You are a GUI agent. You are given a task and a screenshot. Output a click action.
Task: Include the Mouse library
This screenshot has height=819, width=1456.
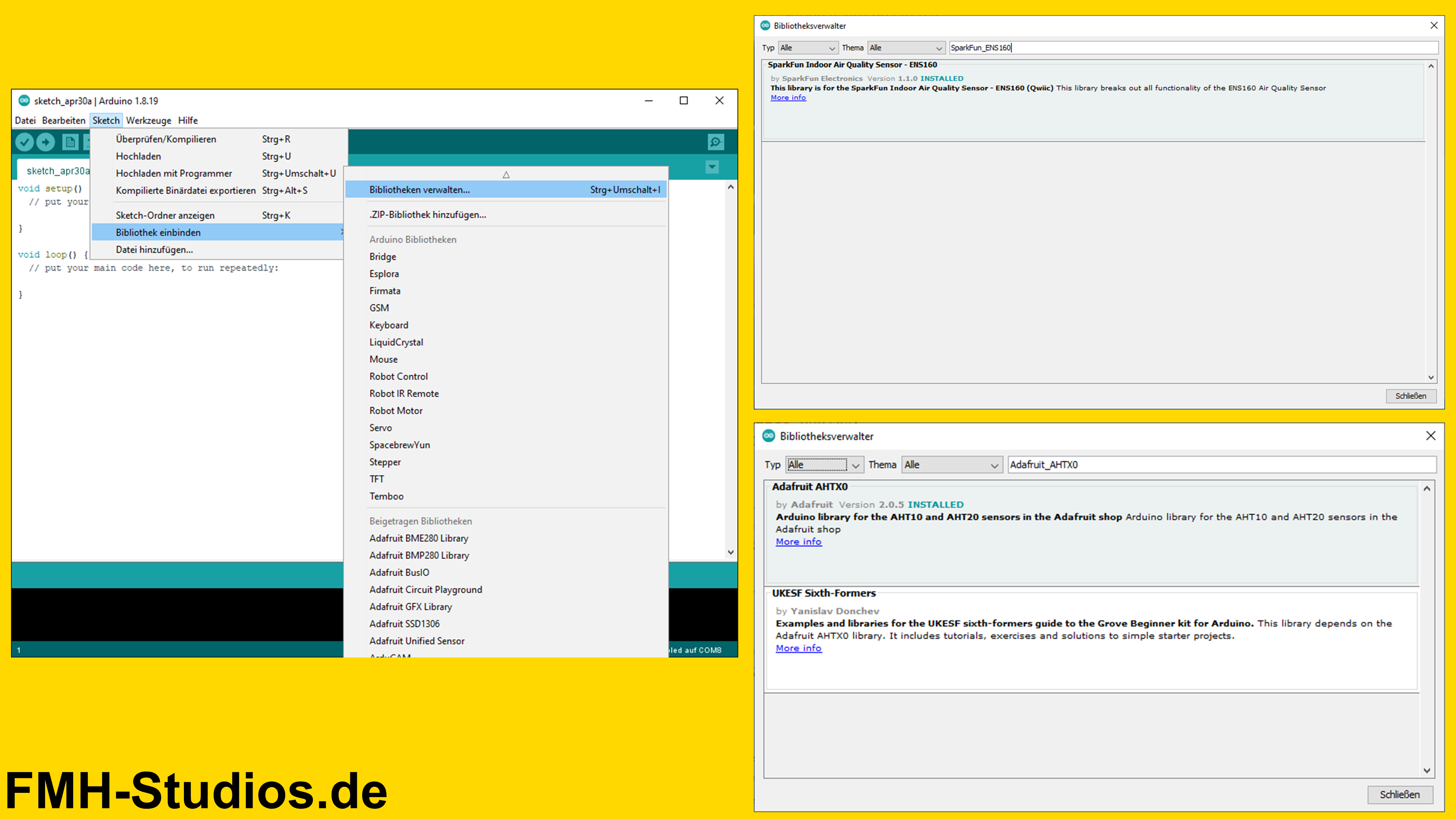pyautogui.click(x=506, y=359)
